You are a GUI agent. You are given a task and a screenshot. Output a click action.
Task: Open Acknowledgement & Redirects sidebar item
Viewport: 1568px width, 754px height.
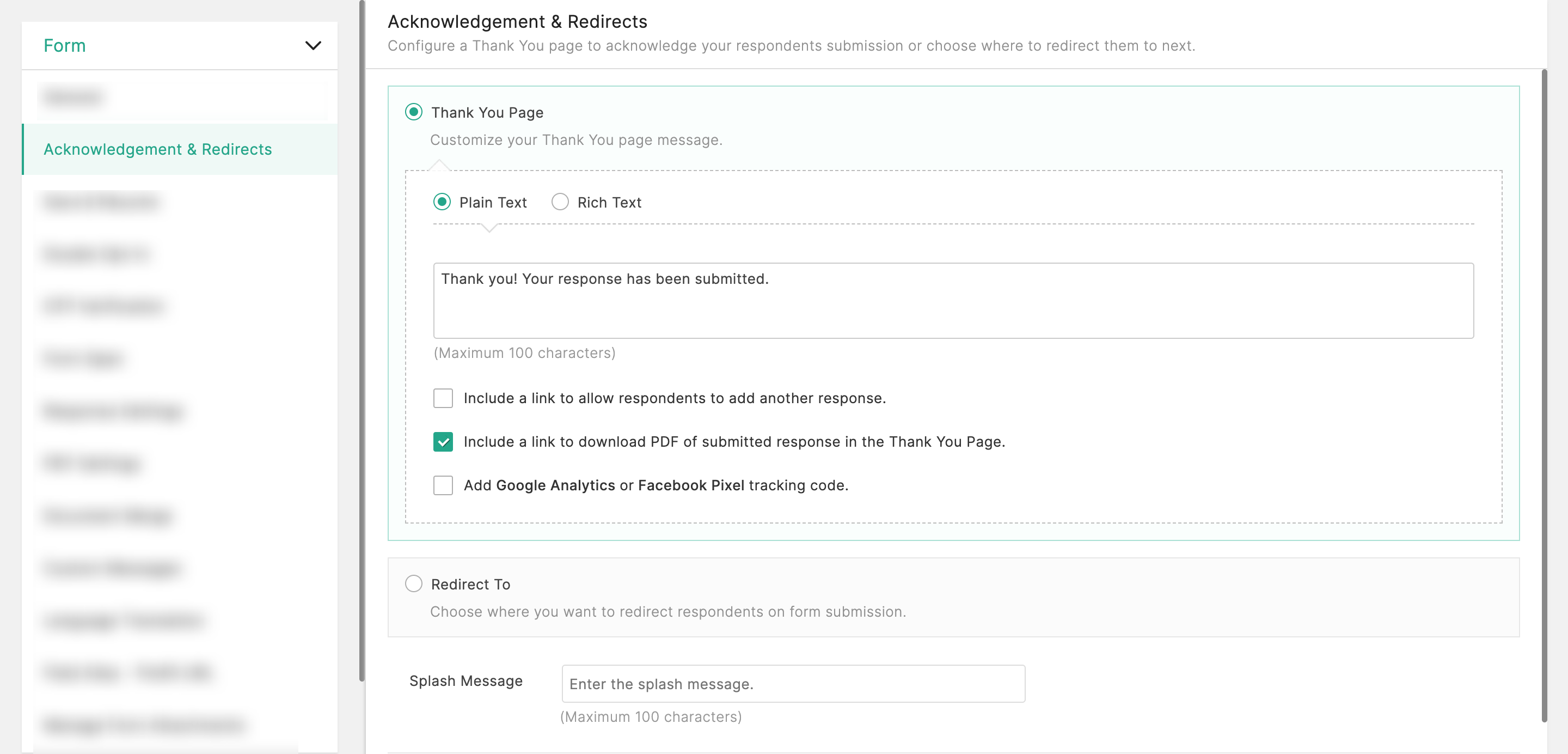[x=158, y=149]
